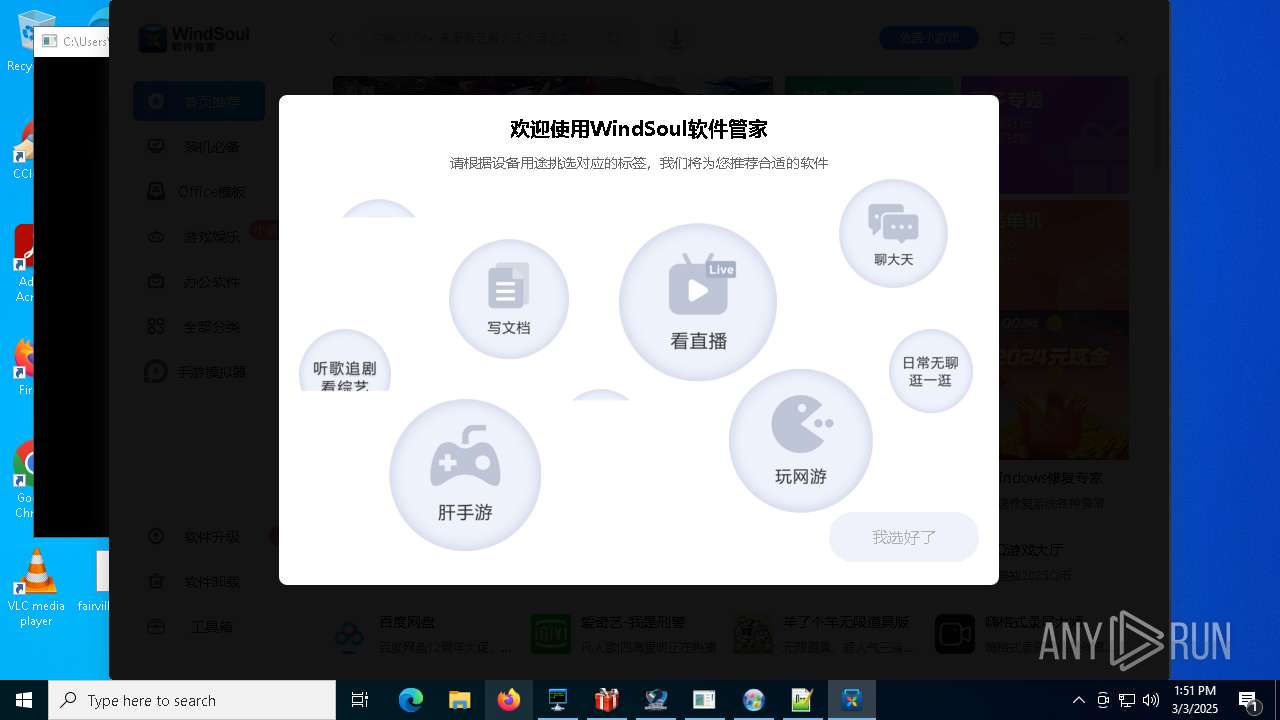This screenshot has width=1280, height=720.
Task: Launch Microsoft Edge from taskbar
Action: click(411, 700)
